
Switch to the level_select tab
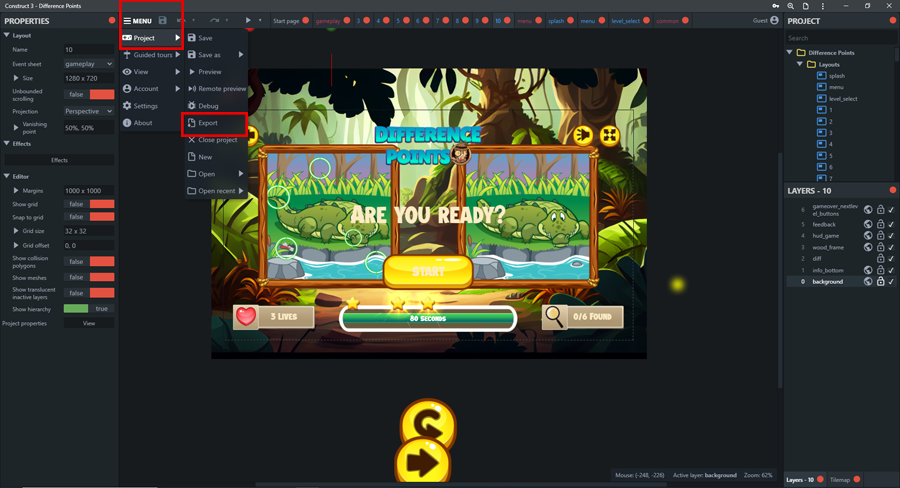click(625, 21)
